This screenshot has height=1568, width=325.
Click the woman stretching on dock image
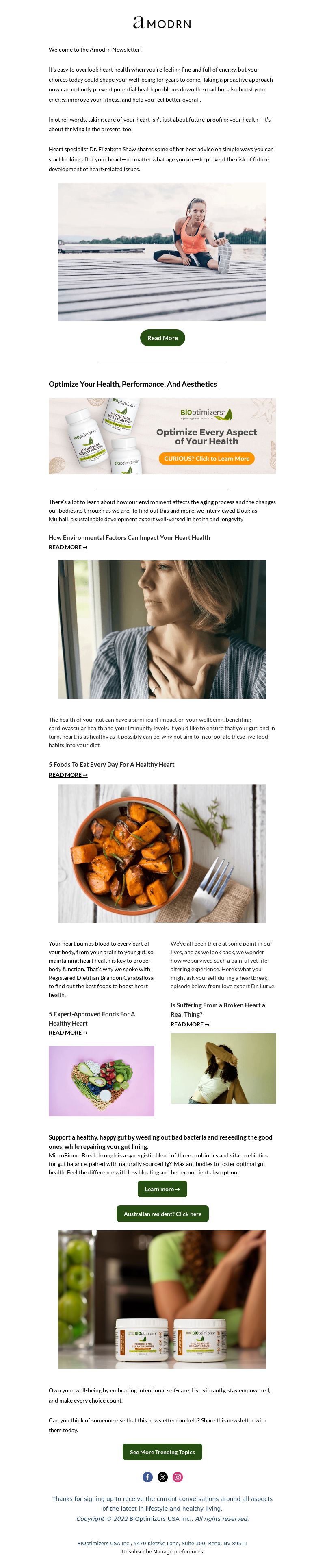point(162,252)
